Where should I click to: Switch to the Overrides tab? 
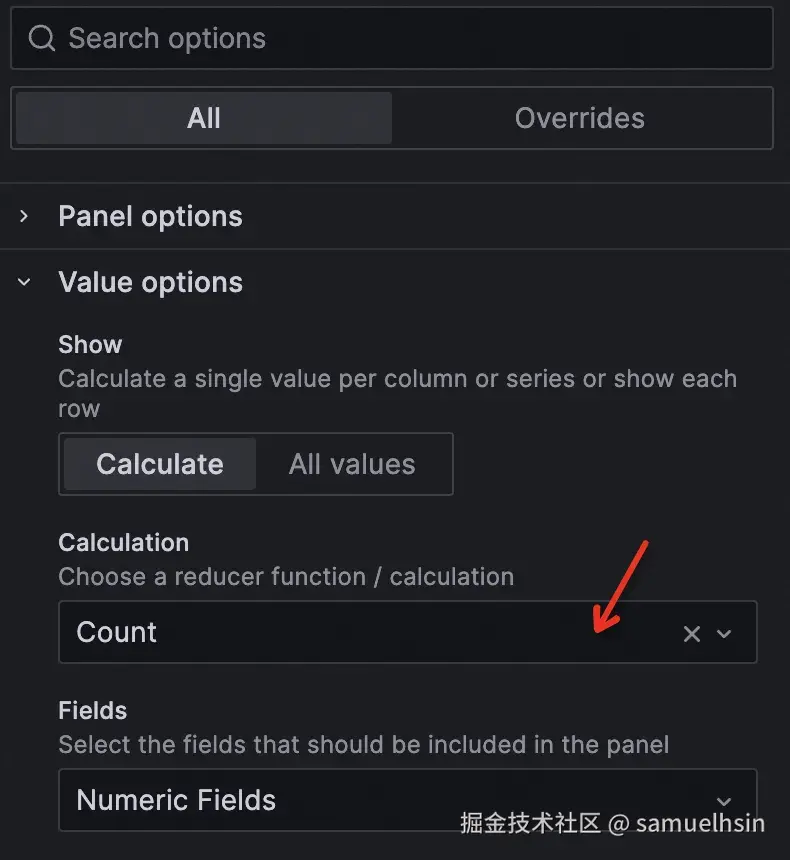click(x=579, y=118)
